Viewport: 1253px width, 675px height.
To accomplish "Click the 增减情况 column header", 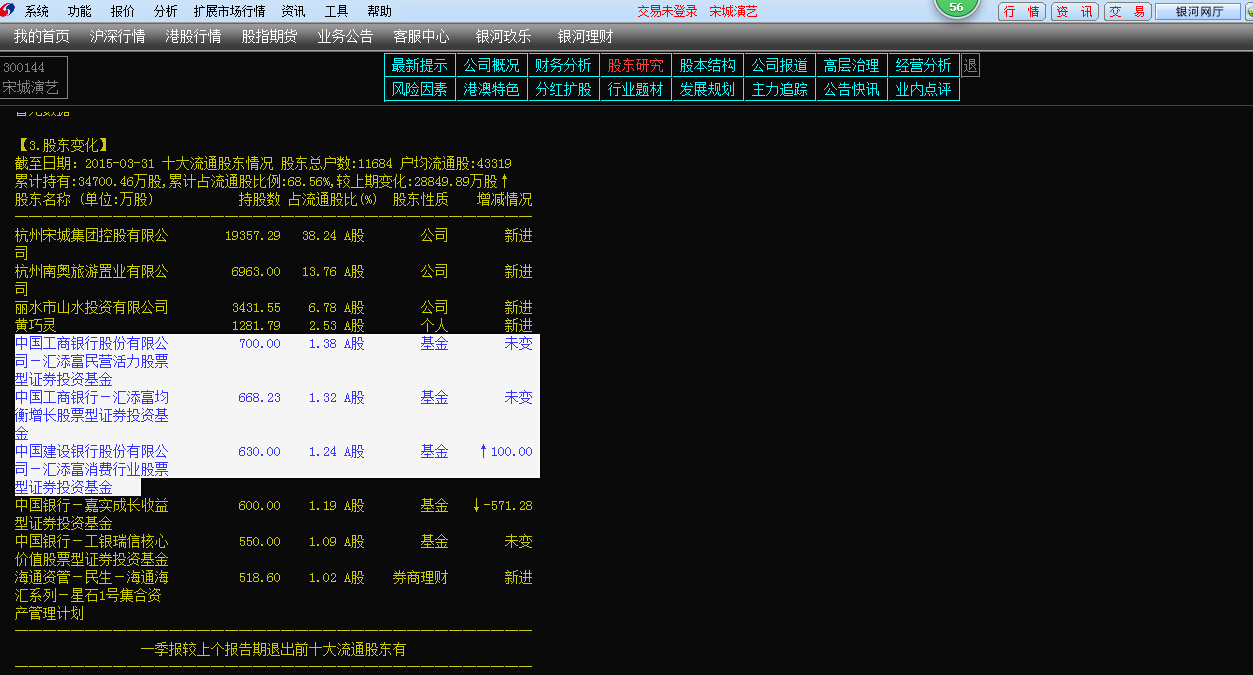I will 505,199.
